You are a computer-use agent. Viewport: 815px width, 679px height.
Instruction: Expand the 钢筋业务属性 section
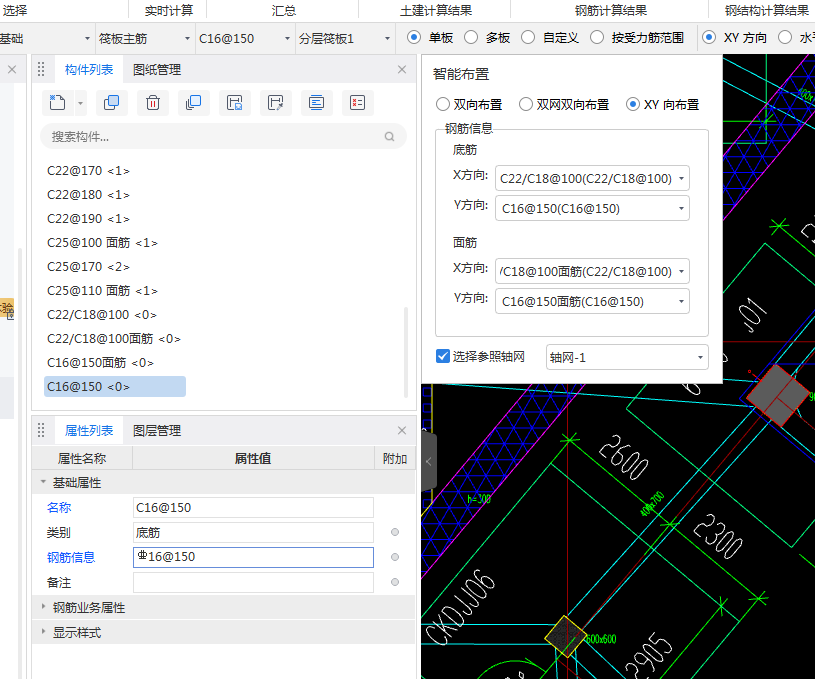click(43, 607)
